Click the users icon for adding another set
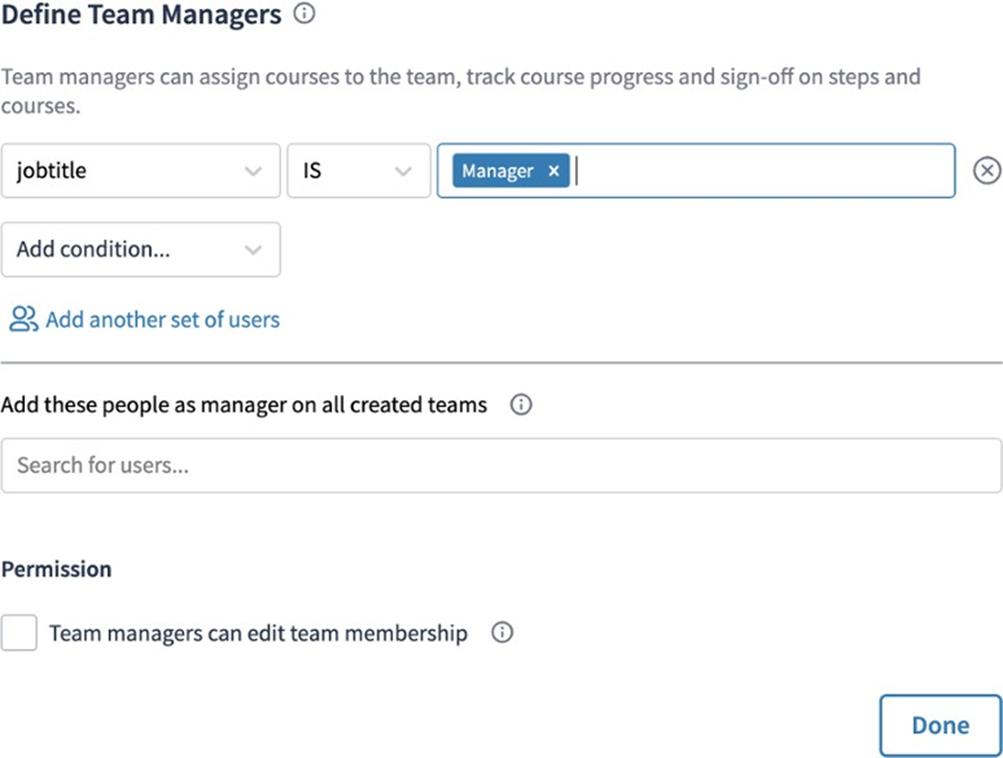Viewport: 1003px width, 758px height. (x=23, y=319)
